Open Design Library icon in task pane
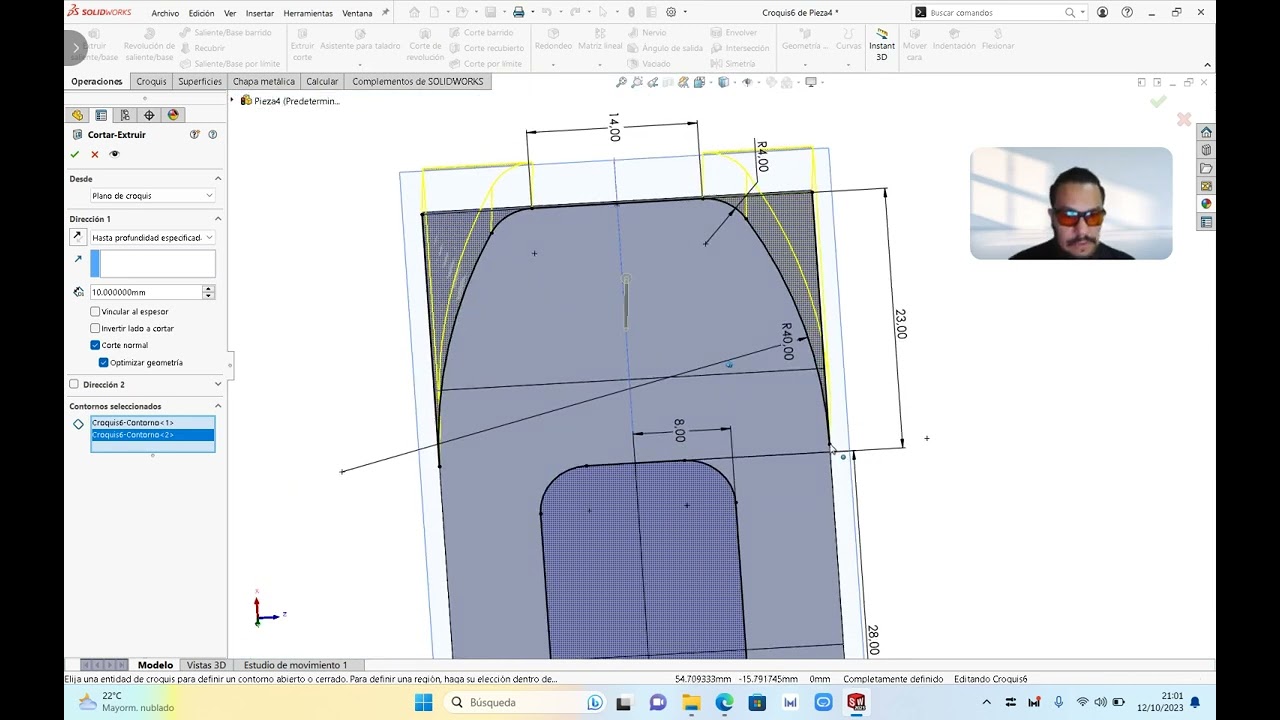Screen dimensions: 1280x720 pyautogui.click(x=1206, y=150)
